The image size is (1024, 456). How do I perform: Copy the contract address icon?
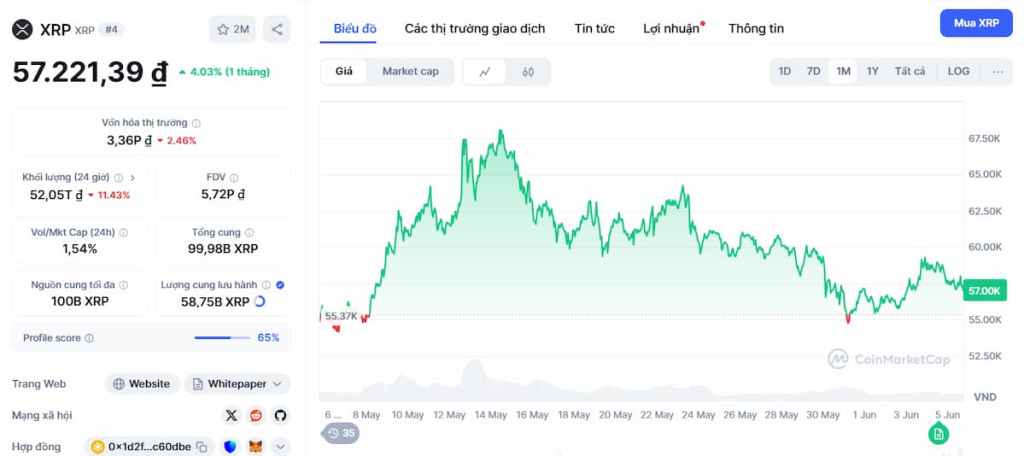pos(202,446)
